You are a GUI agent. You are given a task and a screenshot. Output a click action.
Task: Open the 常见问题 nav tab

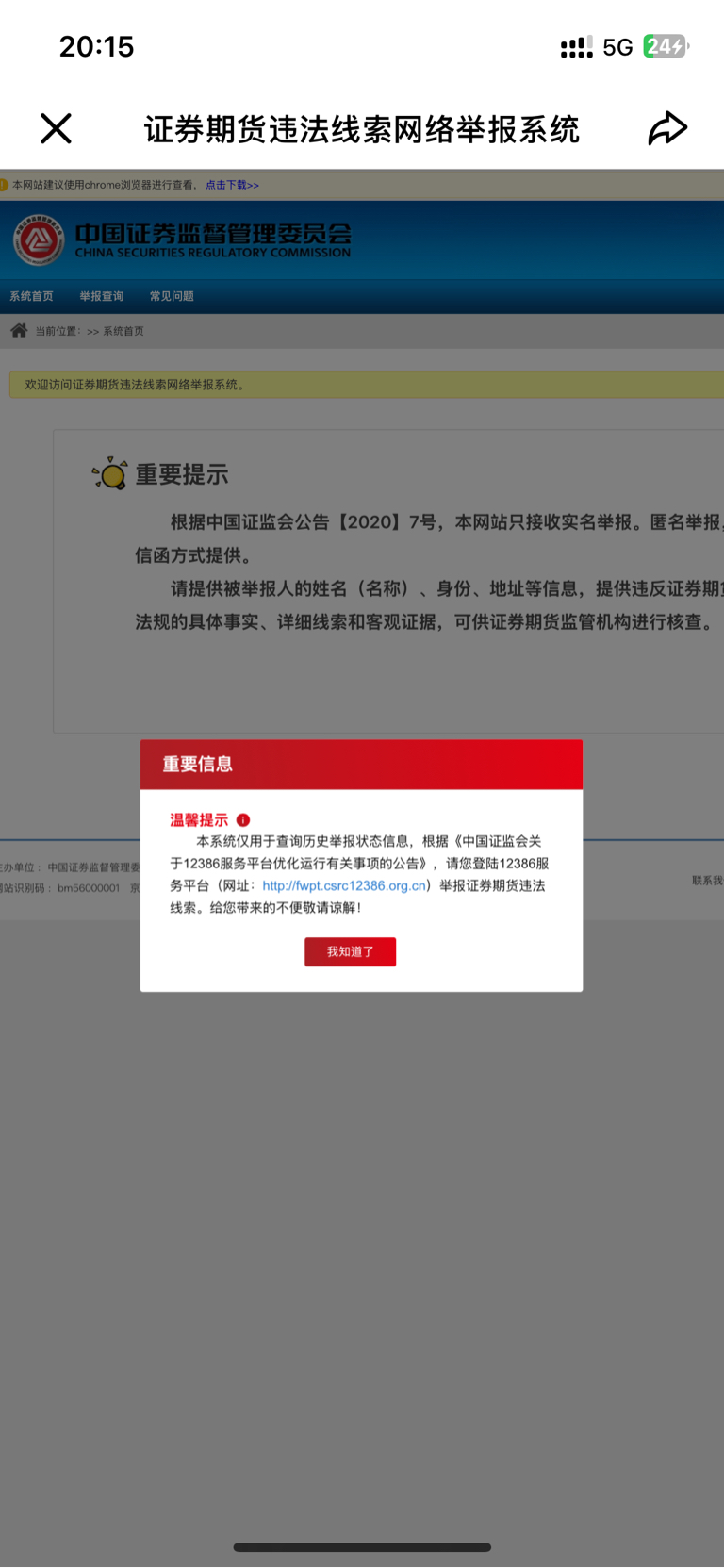[x=172, y=296]
